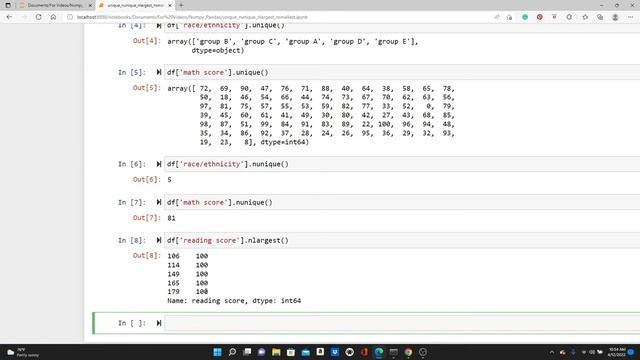Close the Documents/For Videos tab

coord(90,5)
